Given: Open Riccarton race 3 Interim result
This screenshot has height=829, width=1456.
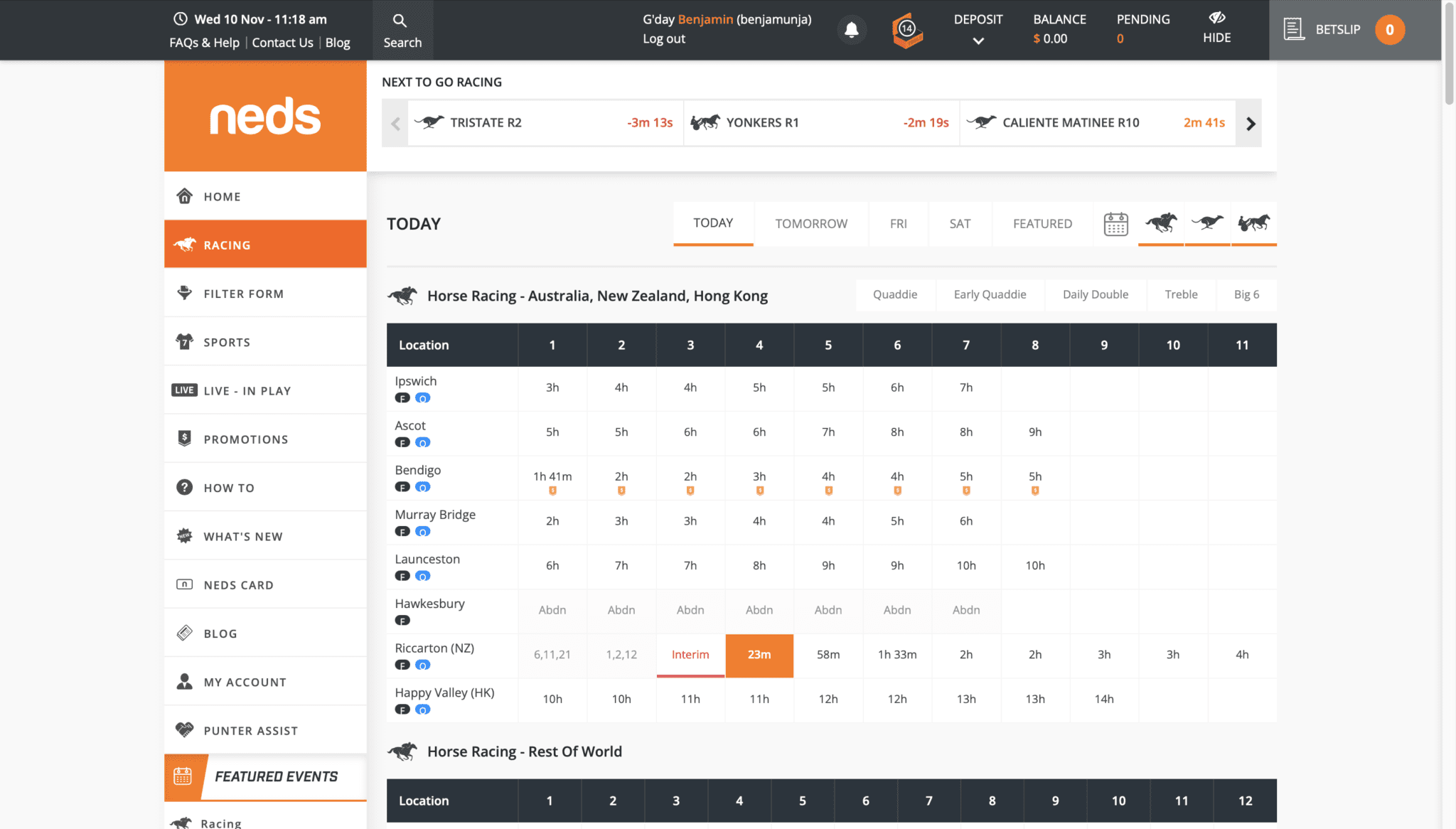Looking at the screenshot, I should (x=690, y=655).
